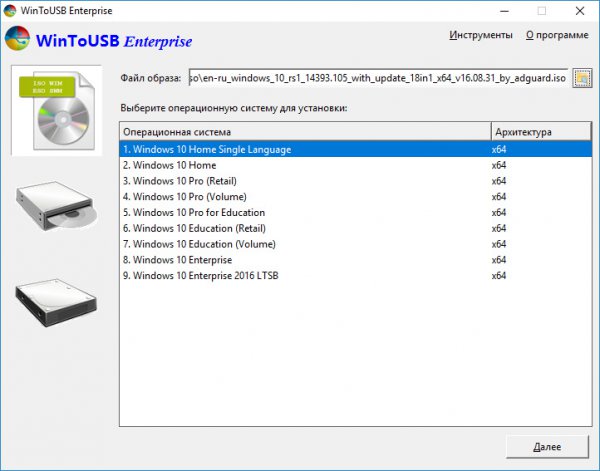The height and width of the screenshot is (471, 600).
Task: Click the Далее button
Action: pyautogui.click(x=547, y=445)
